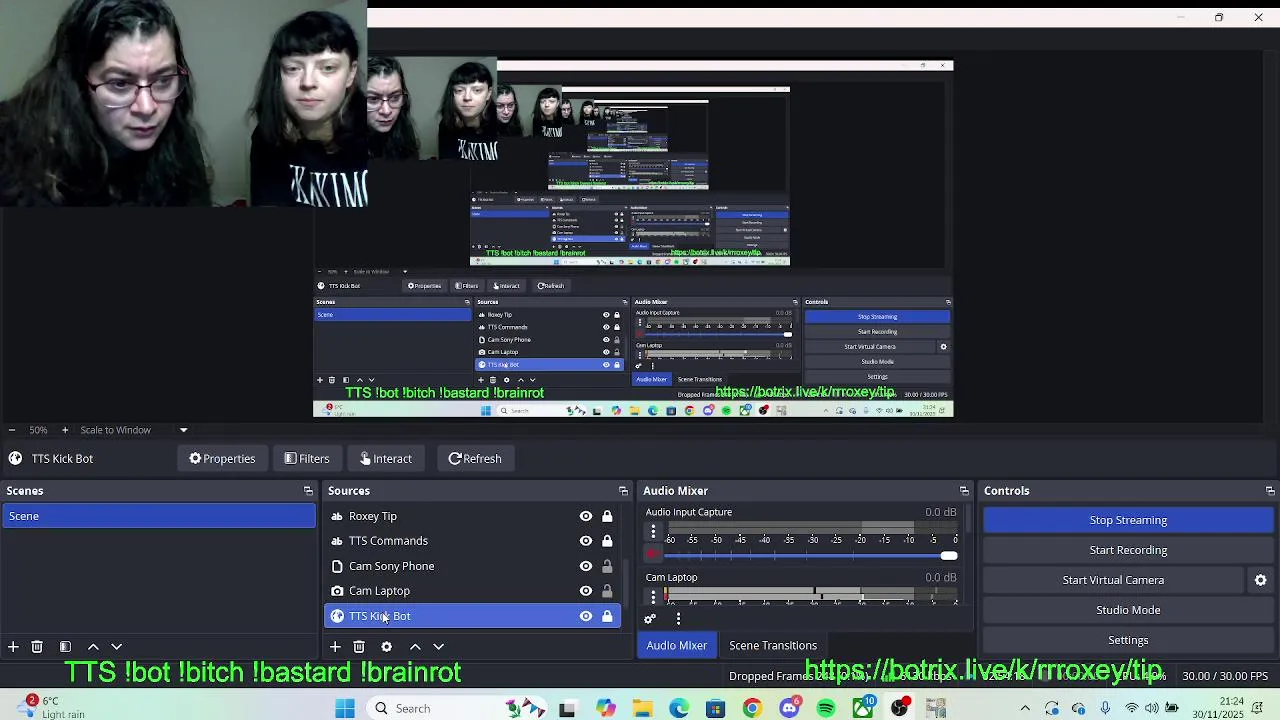Screen dimensions: 1280x720
Task: Toggle visibility of TTS Commands source
Action: pos(586,541)
